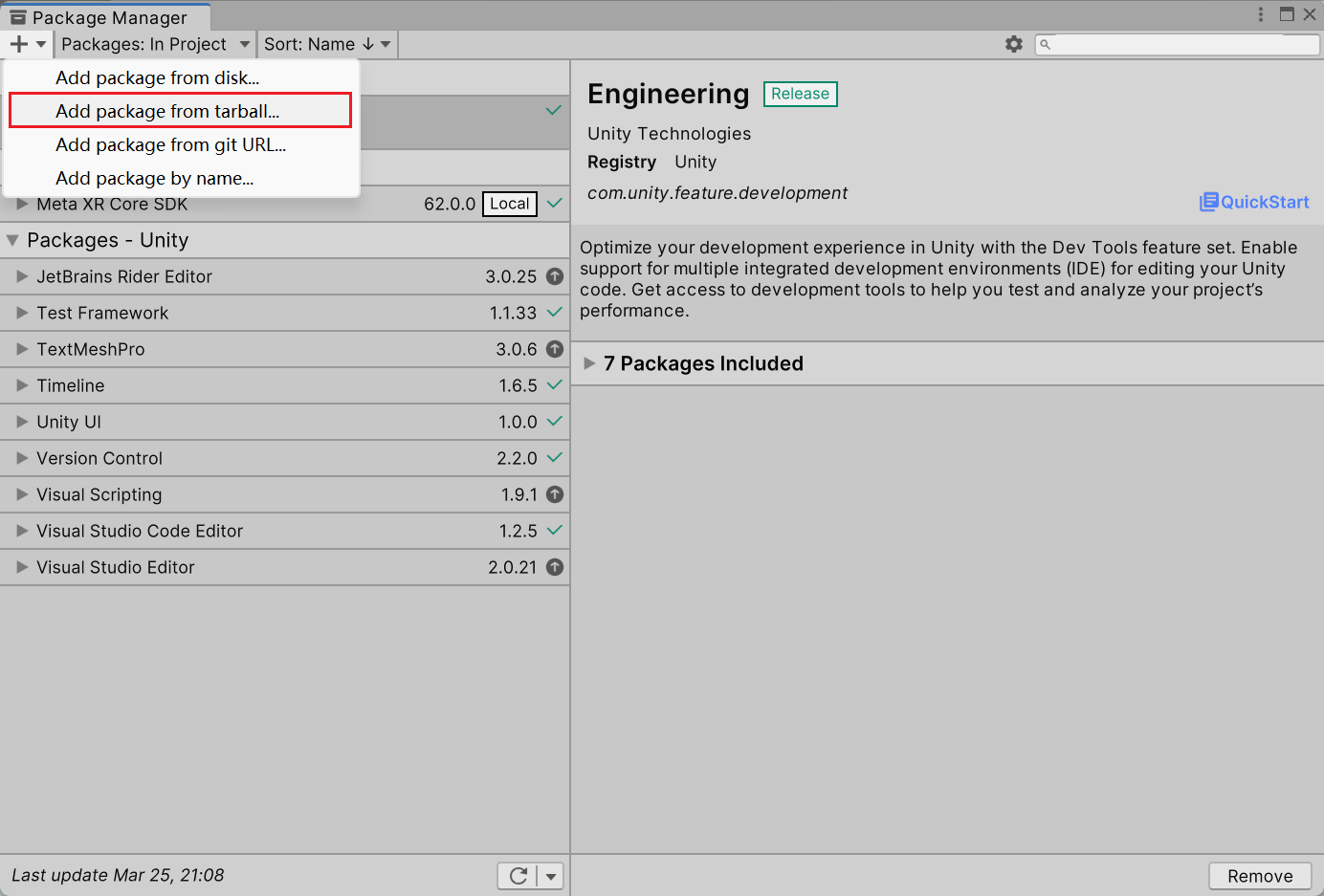
Task: Click the Engineering title heading
Action: 669,94
